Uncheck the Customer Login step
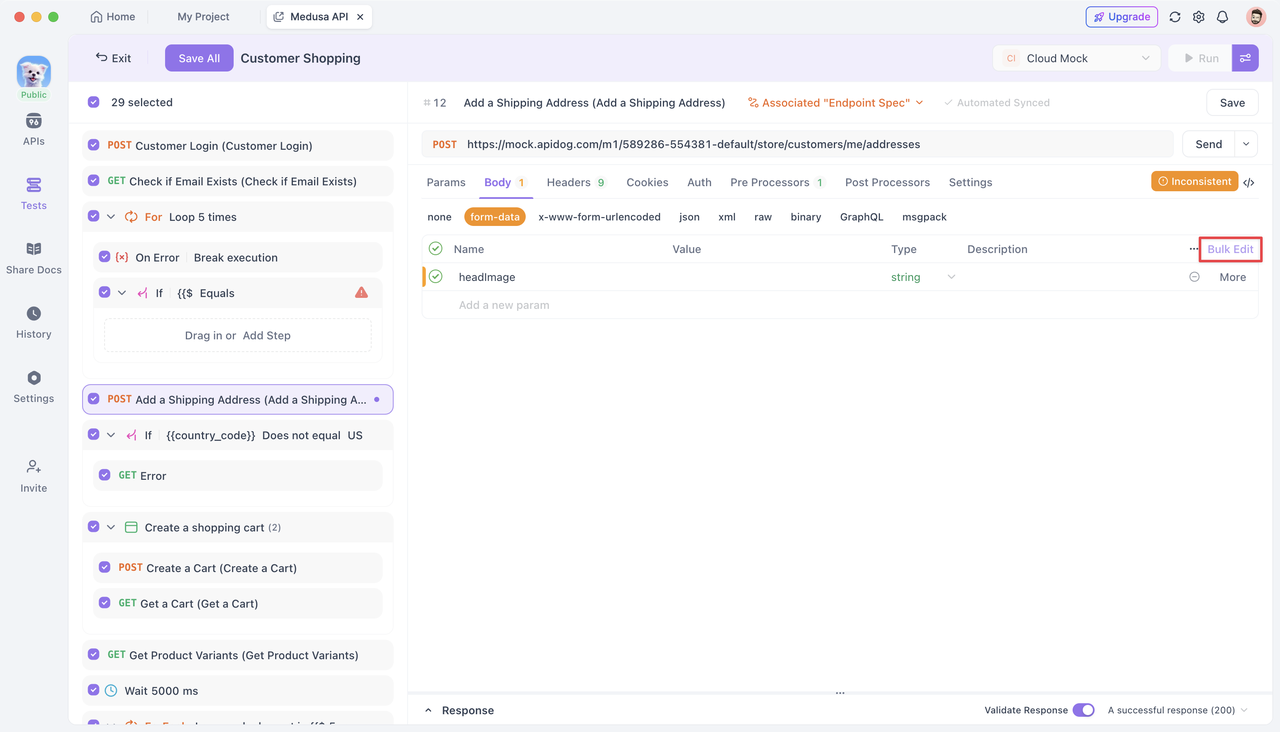Screen dimensions: 1280x732 pyautogui.click(x=94, y=145)
